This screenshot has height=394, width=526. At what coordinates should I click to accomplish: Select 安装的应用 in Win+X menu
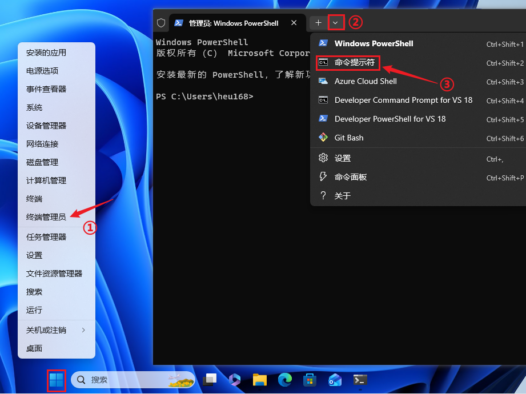click(56, 53)
